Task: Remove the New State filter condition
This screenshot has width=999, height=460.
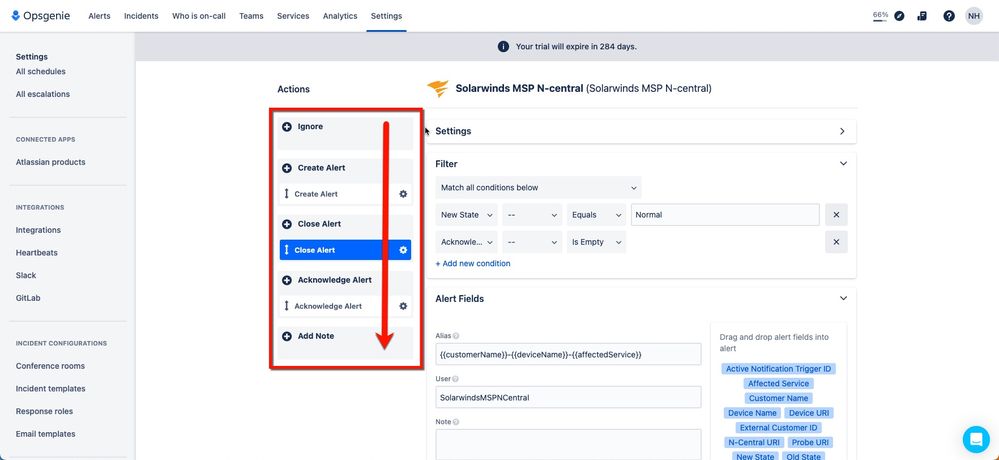Action: click(836, 215)
